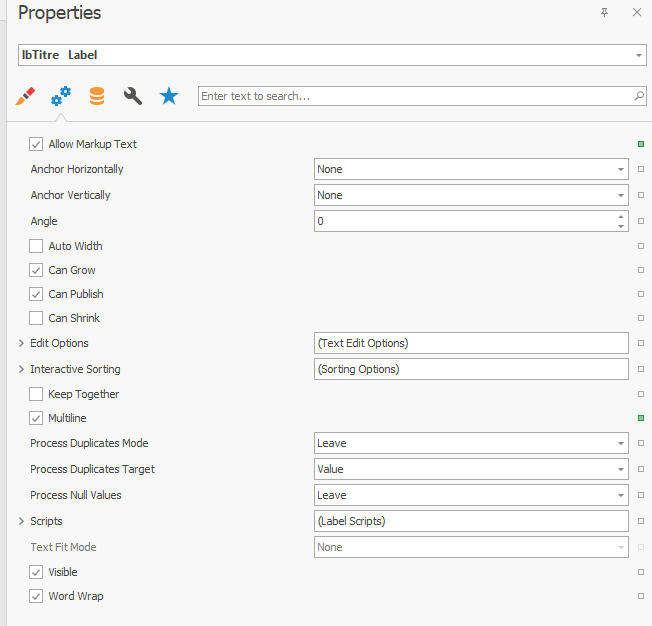Click the search magnifier icon

pyautogui.click(x=639, y=96)
